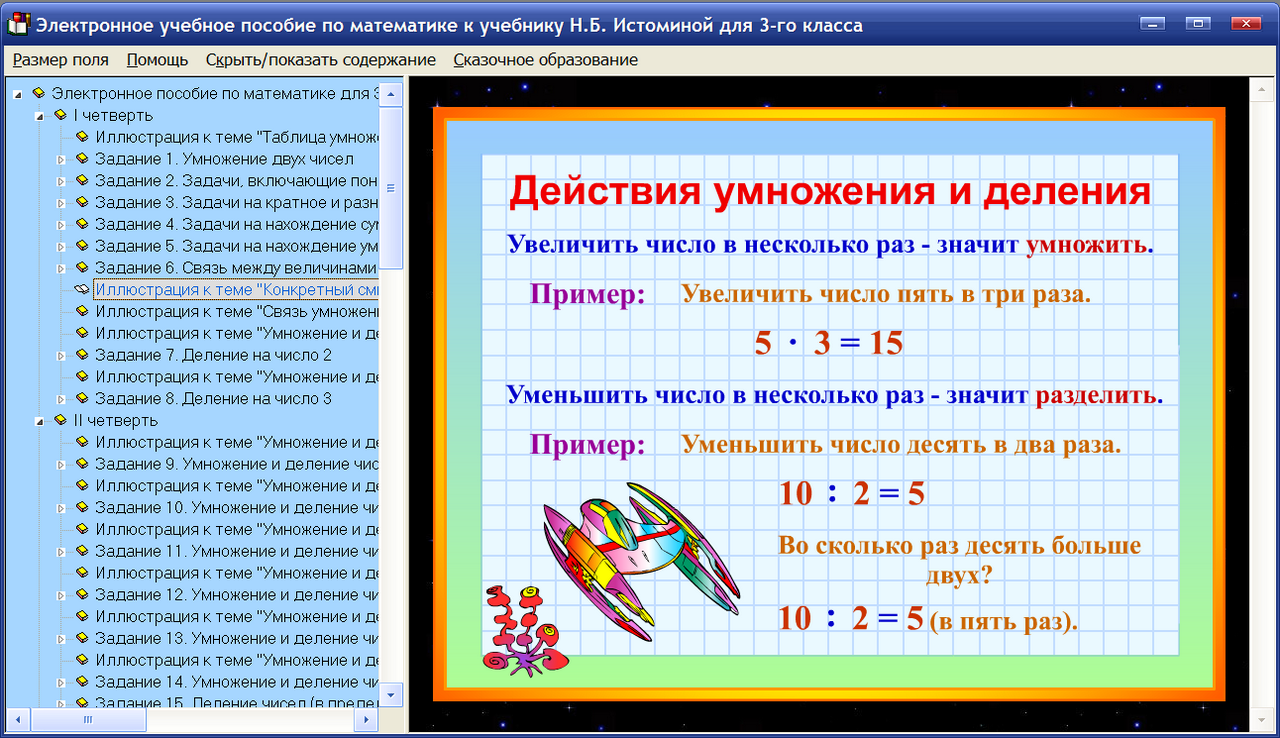Collapse the 'I четверть' tree branch

38,115
